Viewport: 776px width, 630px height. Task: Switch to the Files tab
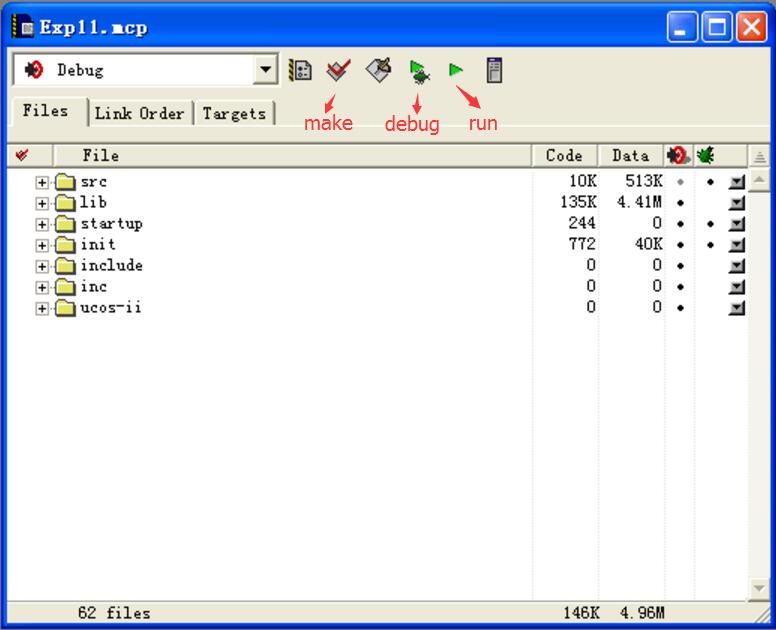(46, 111)
